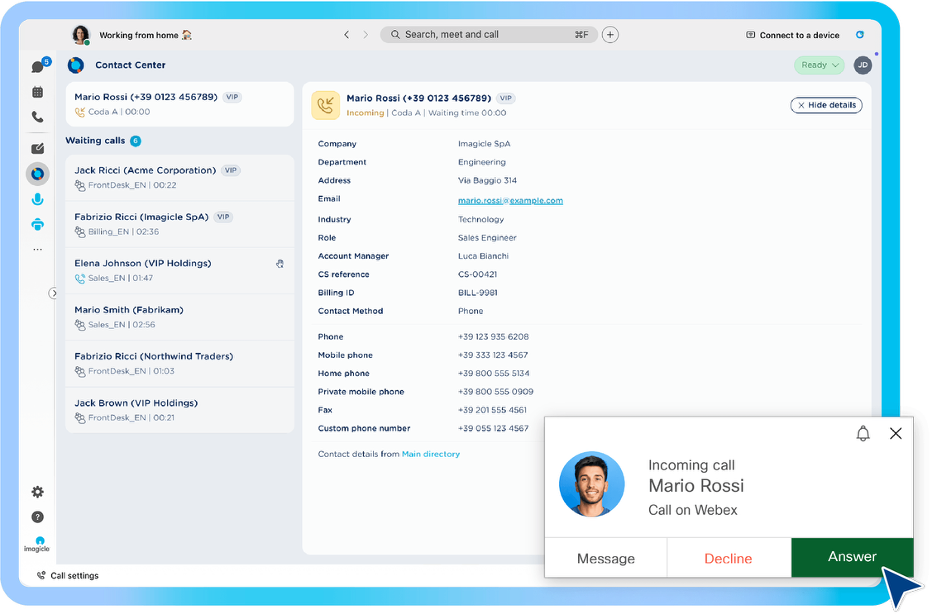Image resolution: width=938 pixels, height=614 pixels.
Task: Open the microphone recording icon in sidebar
Action: [38, 199]
